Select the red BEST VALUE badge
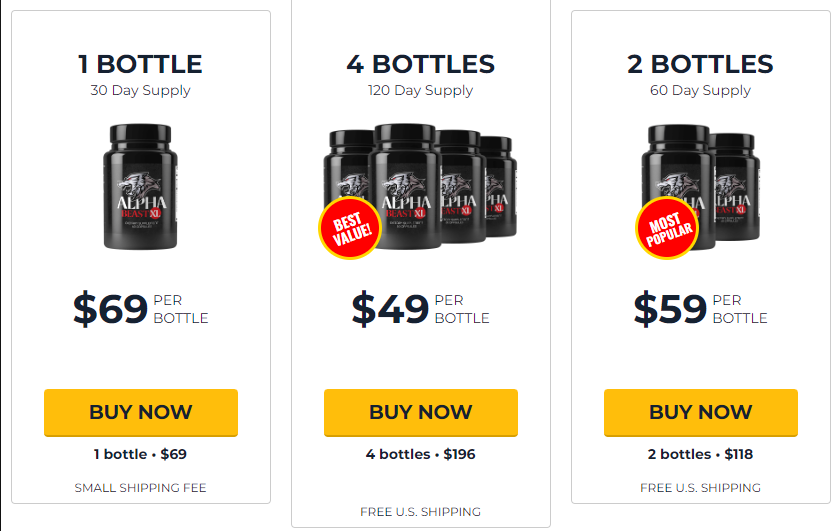The height and width of the screenshot is (531, 839). tap(350, 228)
